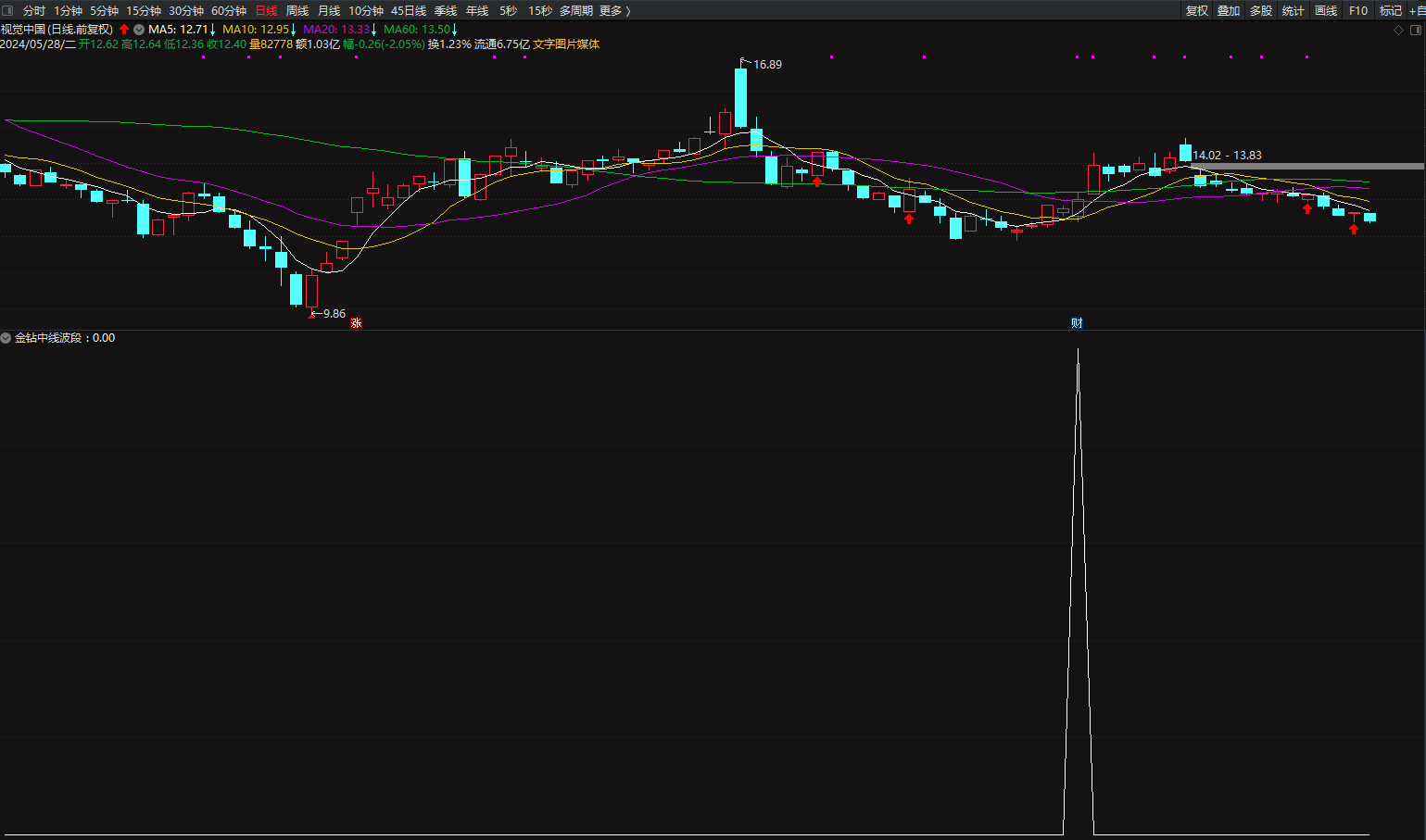Screen dimensions: 1426x840
Task: Toggle the MA20 moving average line
Action: click(x=336, y=30)
